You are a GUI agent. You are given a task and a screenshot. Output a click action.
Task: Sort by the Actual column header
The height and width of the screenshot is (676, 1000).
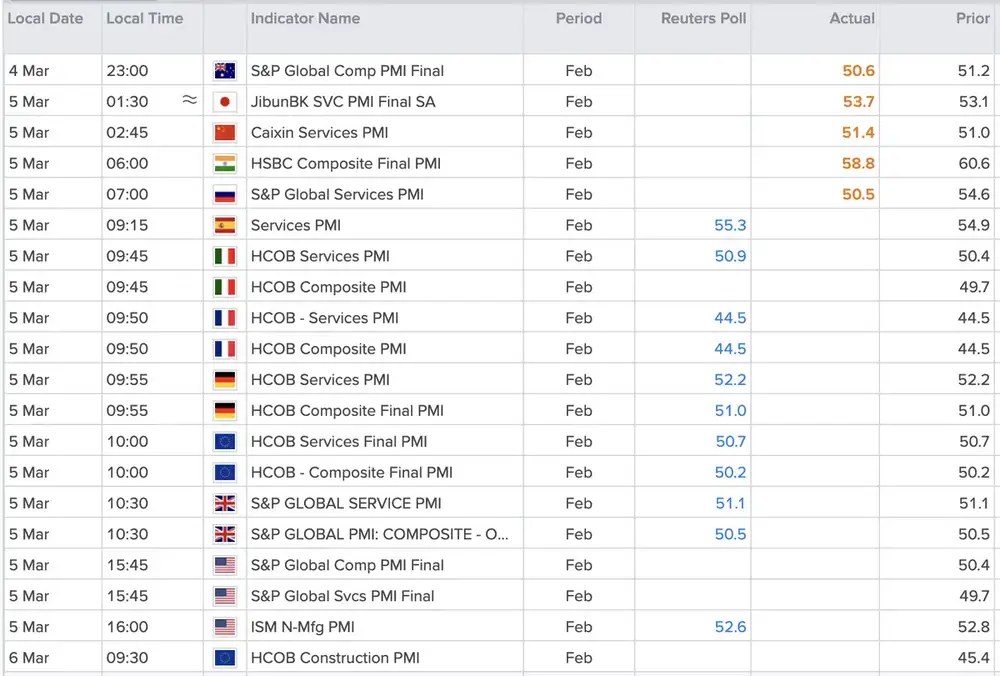pos(852,18)
